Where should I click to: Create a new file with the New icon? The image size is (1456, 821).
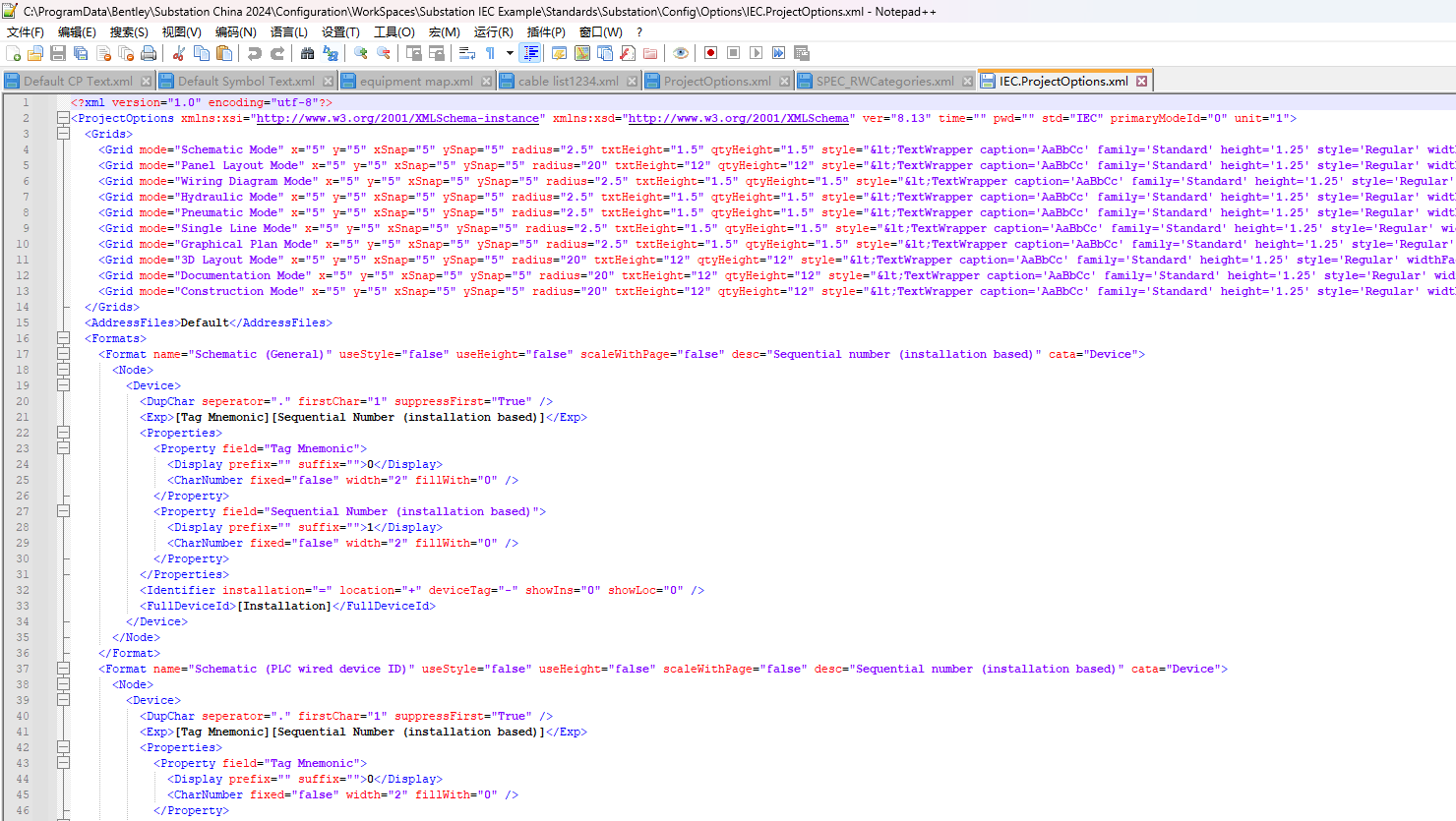[13, 53]
